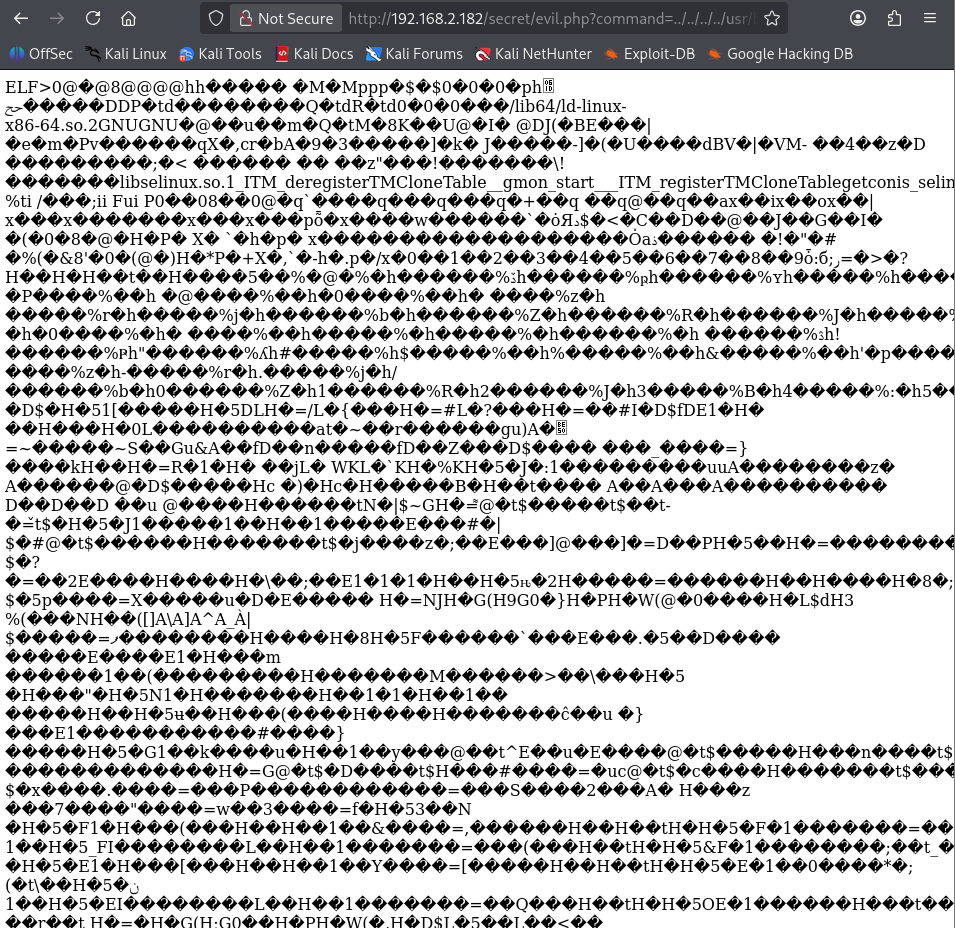Click the browser Back arrow
Viewport: 955px width, 928px height.
21,18
